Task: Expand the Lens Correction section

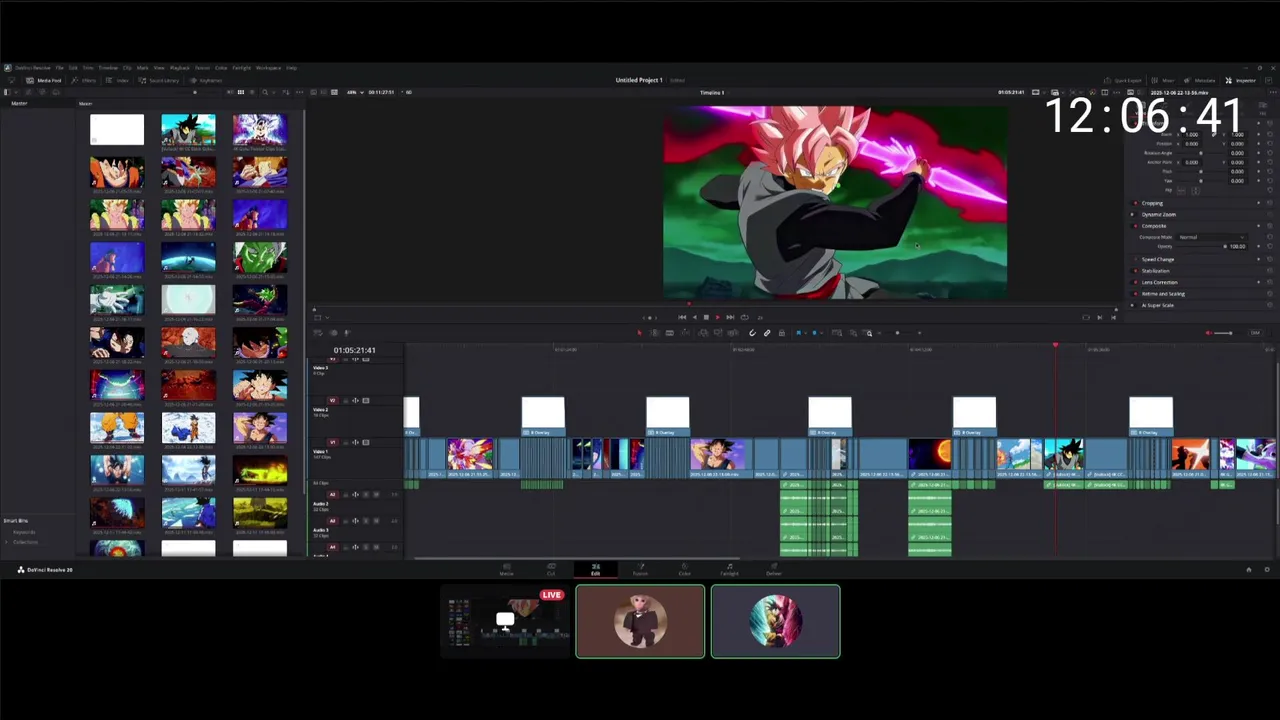Action: click(1160, 282)
